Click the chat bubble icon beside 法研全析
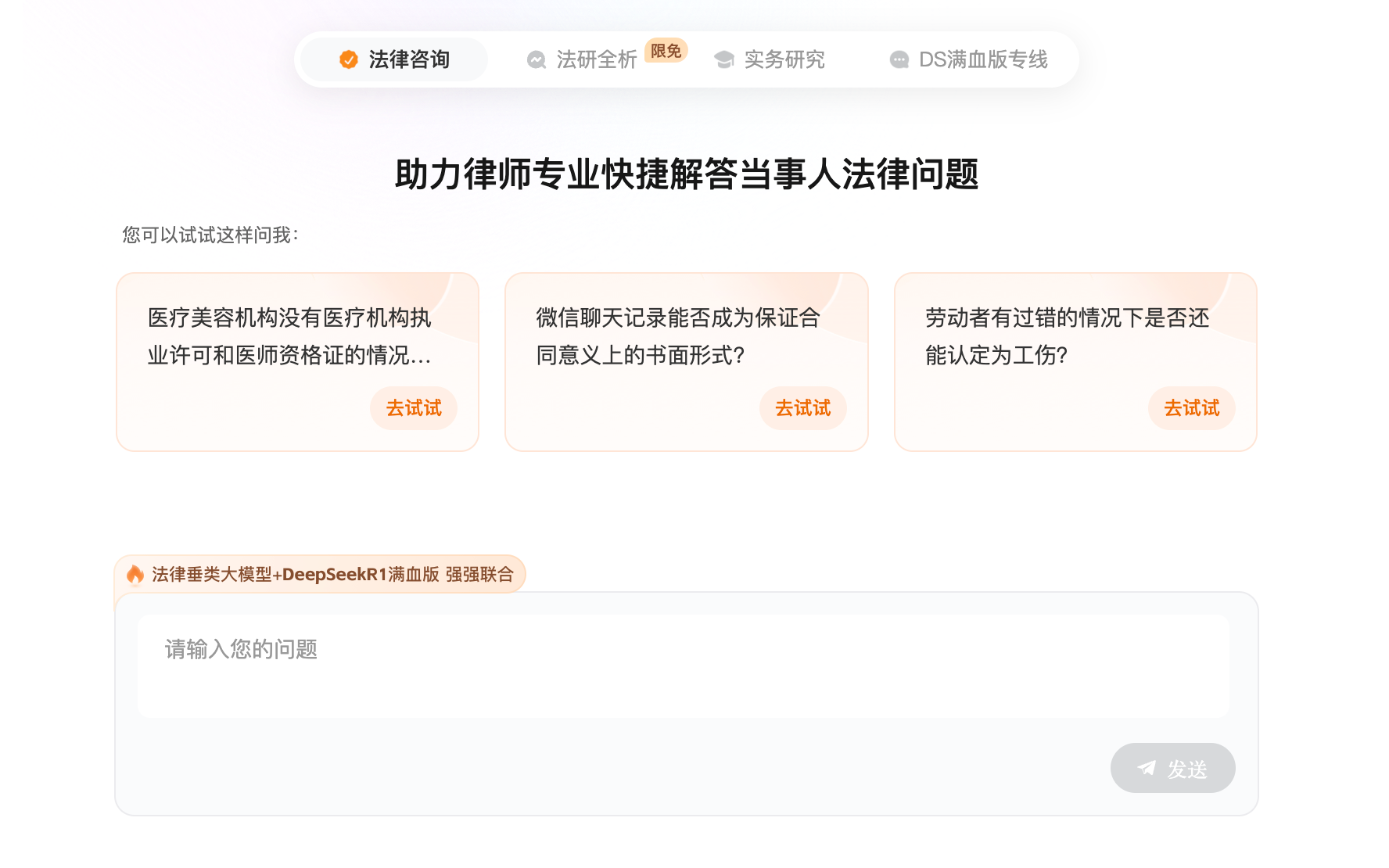The height and width of the screenshot is (868, 1389). 537,59
